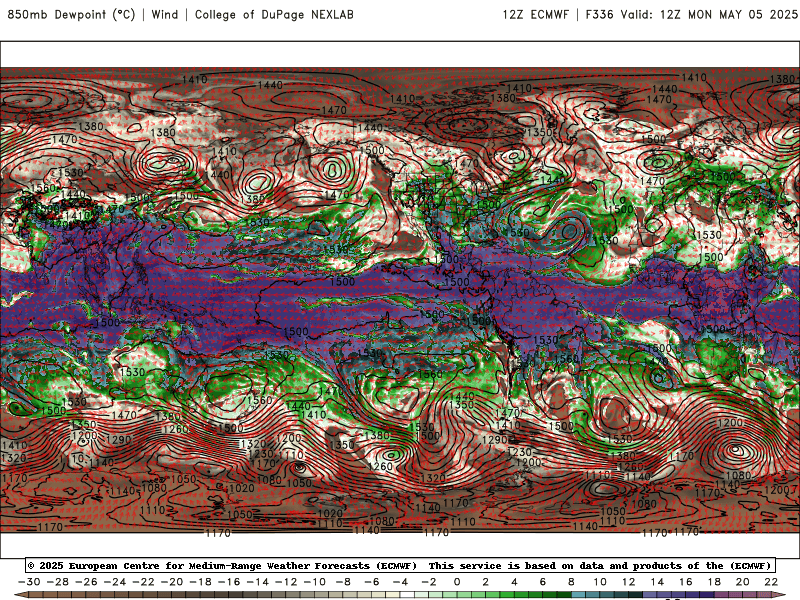The width and height of the screenshot is (800, 600).
Task: Click the -14 color scale label
Action: (258, 582)
